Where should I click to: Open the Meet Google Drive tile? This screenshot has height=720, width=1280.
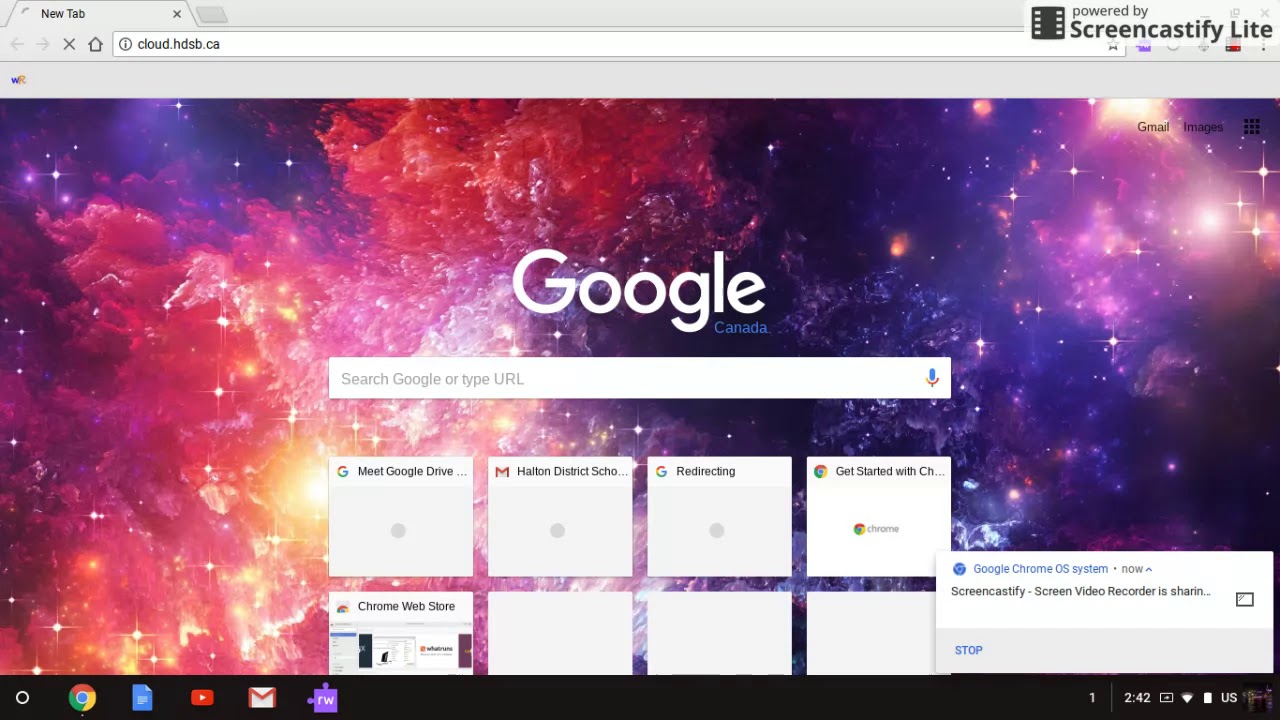[401, 517]
